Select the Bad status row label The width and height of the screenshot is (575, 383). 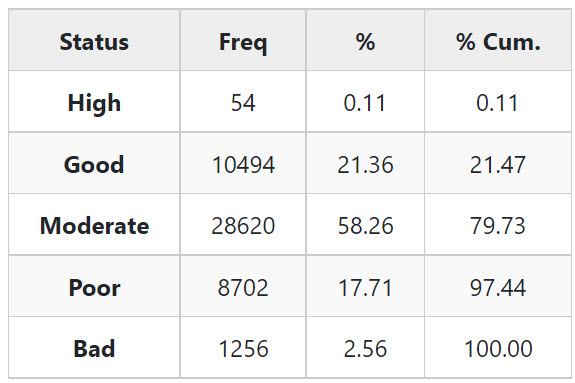(x=94, y=348)
